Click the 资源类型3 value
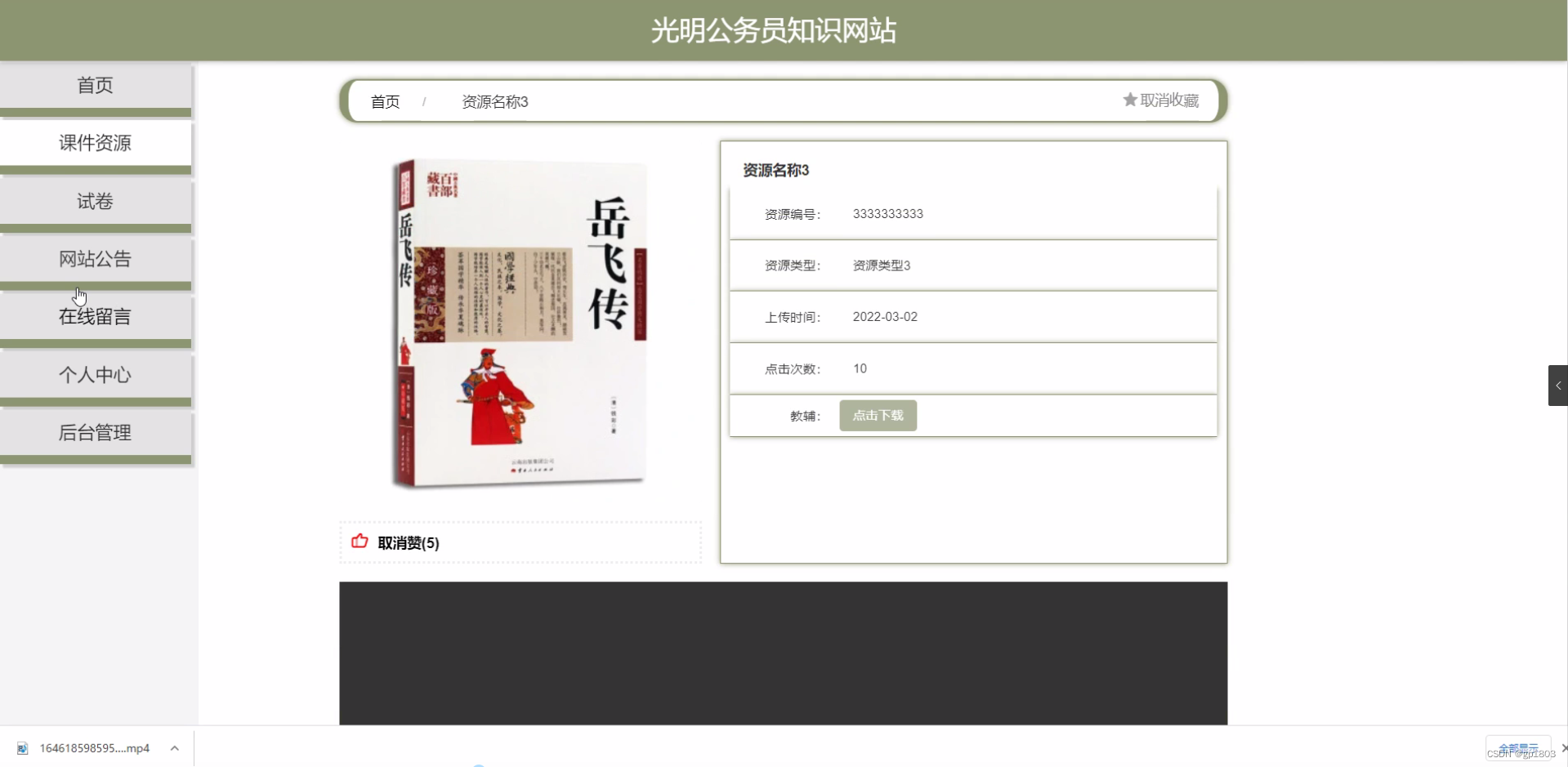Viewport: 1568px width, 767px height. [x=881, y=265]
